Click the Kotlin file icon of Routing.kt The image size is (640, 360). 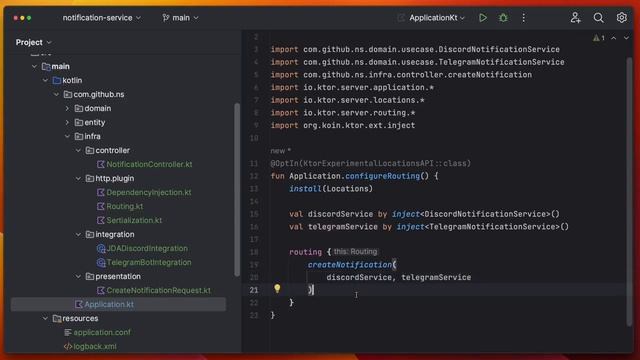point(100,207)
